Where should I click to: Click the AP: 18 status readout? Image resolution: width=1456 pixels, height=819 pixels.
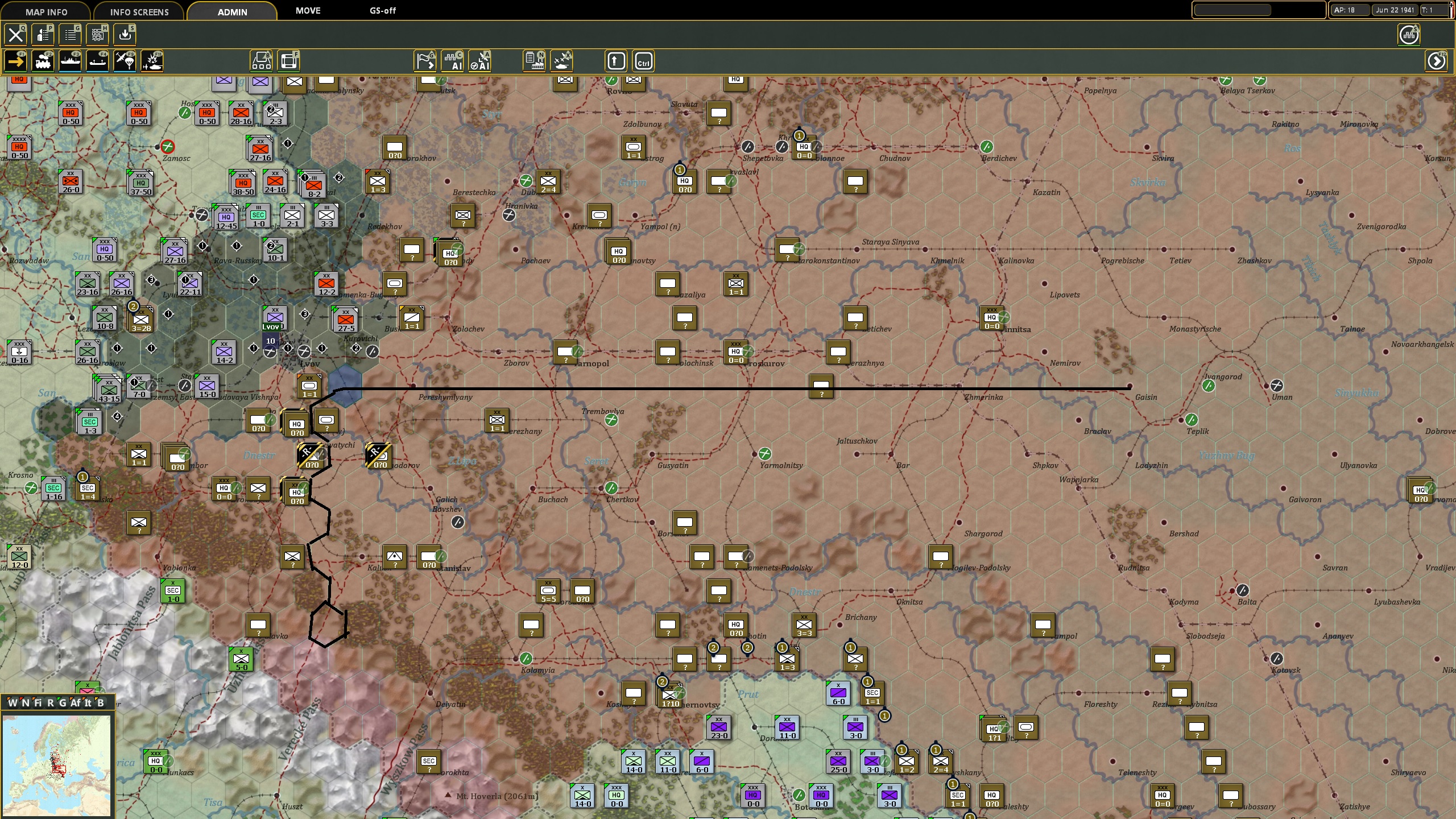[1349, 10]
